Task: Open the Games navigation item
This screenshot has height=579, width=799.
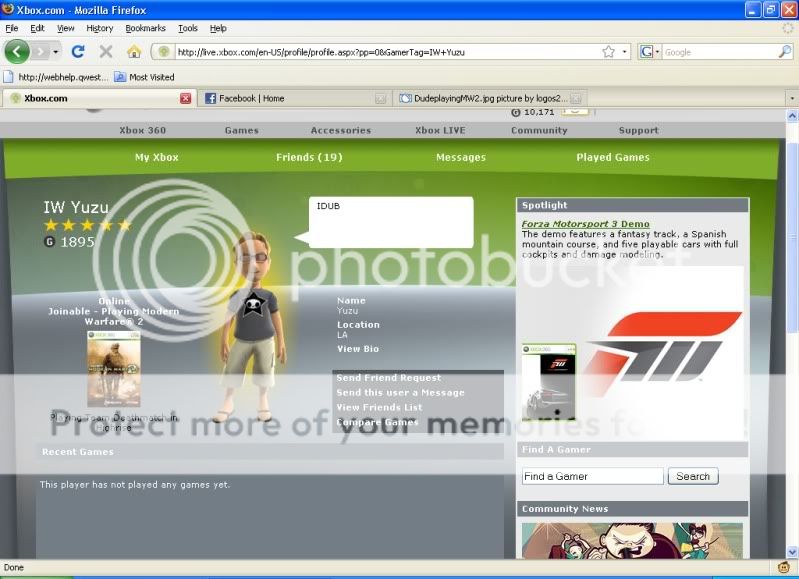Action: pos(242,130)
